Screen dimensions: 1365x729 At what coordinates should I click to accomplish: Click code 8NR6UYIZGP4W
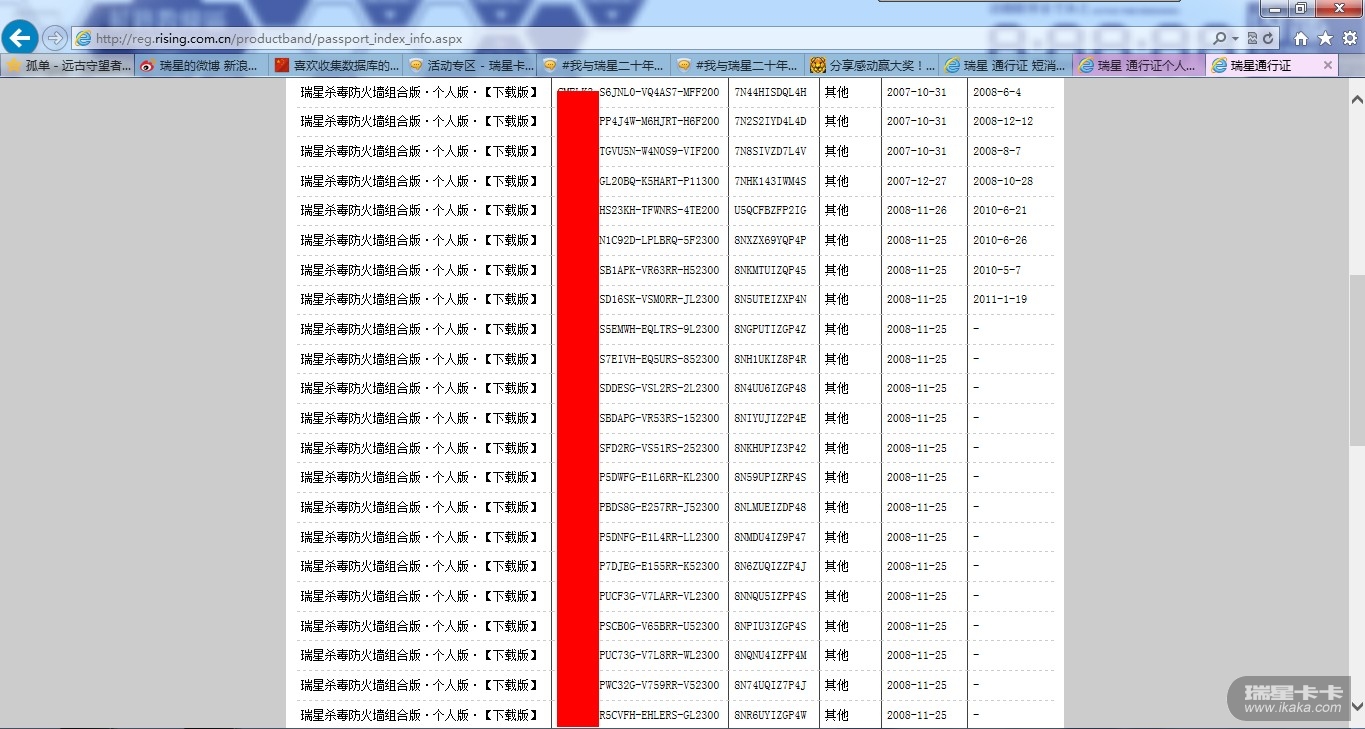pos(770,715)
